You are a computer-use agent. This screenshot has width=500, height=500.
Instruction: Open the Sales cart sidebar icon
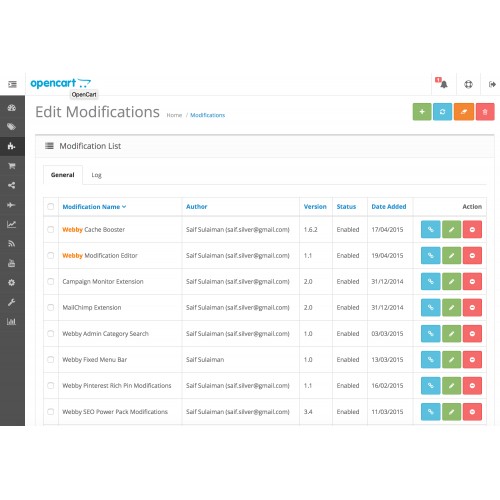coord(12,166)
